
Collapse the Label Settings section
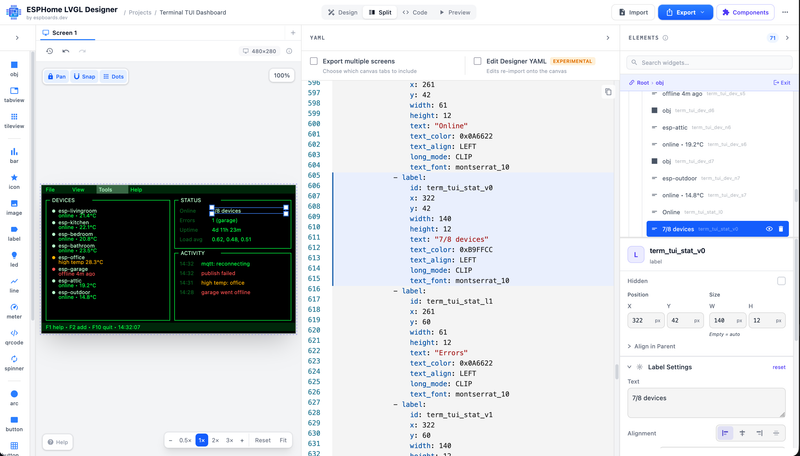[x=629, y=367]
